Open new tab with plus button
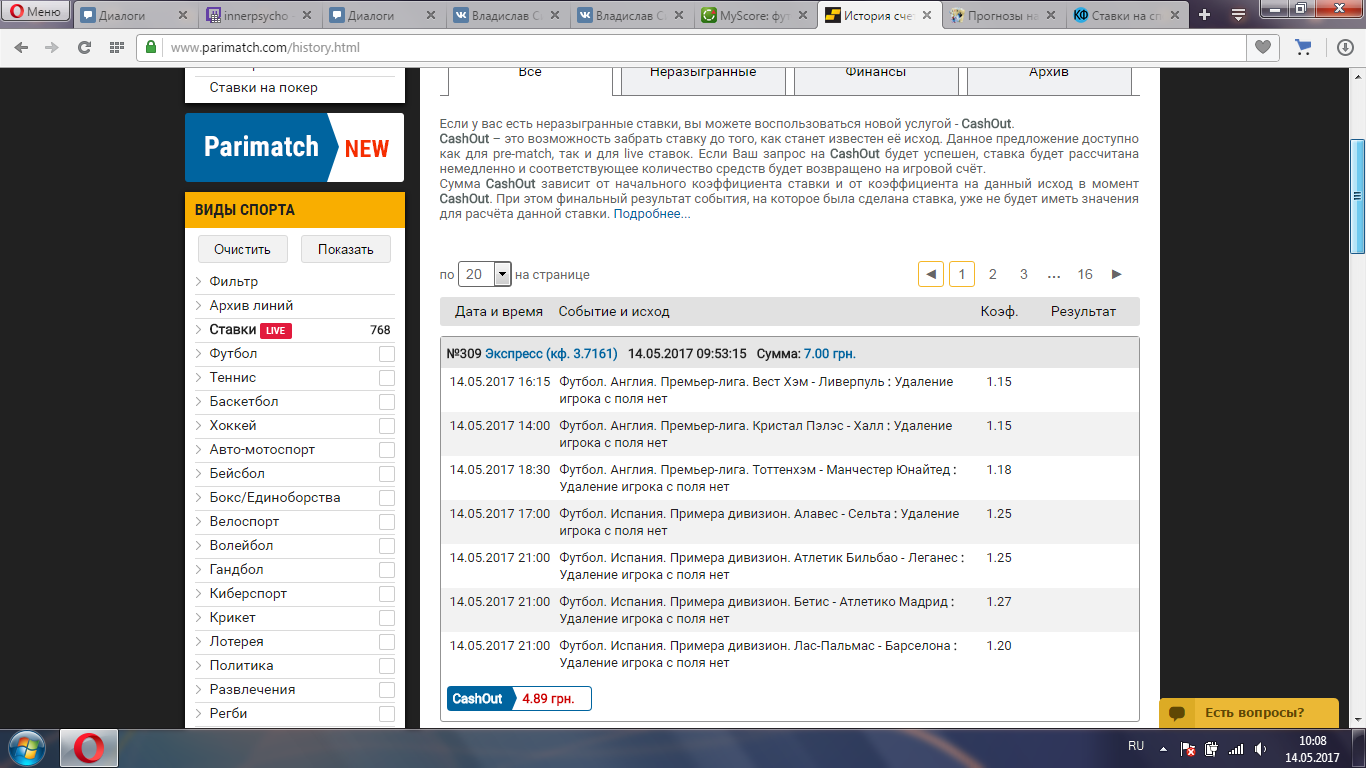Screen dimensions: 1366x768 (x=1204, y=15)
